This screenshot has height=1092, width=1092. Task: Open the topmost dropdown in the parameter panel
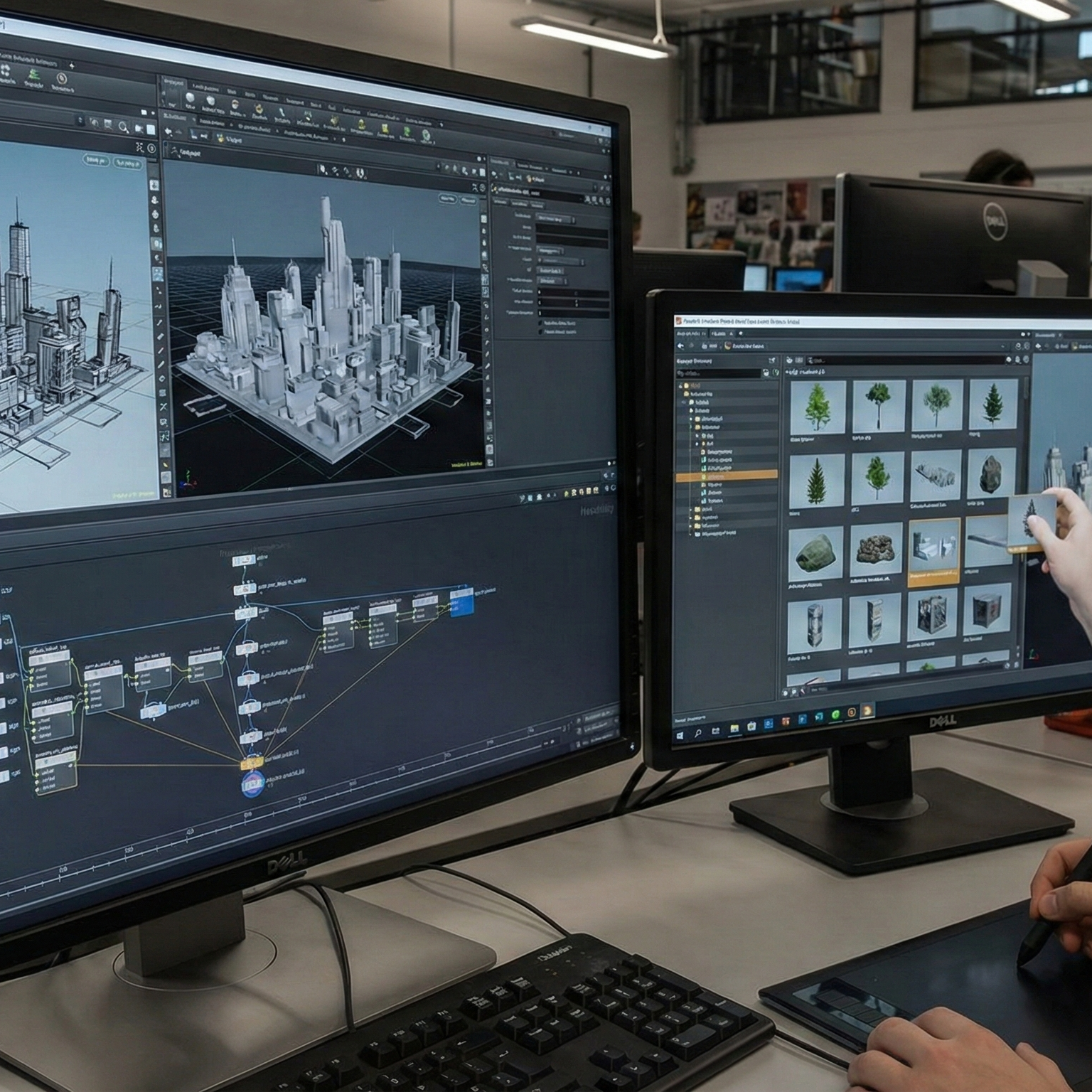pos(555,219)
